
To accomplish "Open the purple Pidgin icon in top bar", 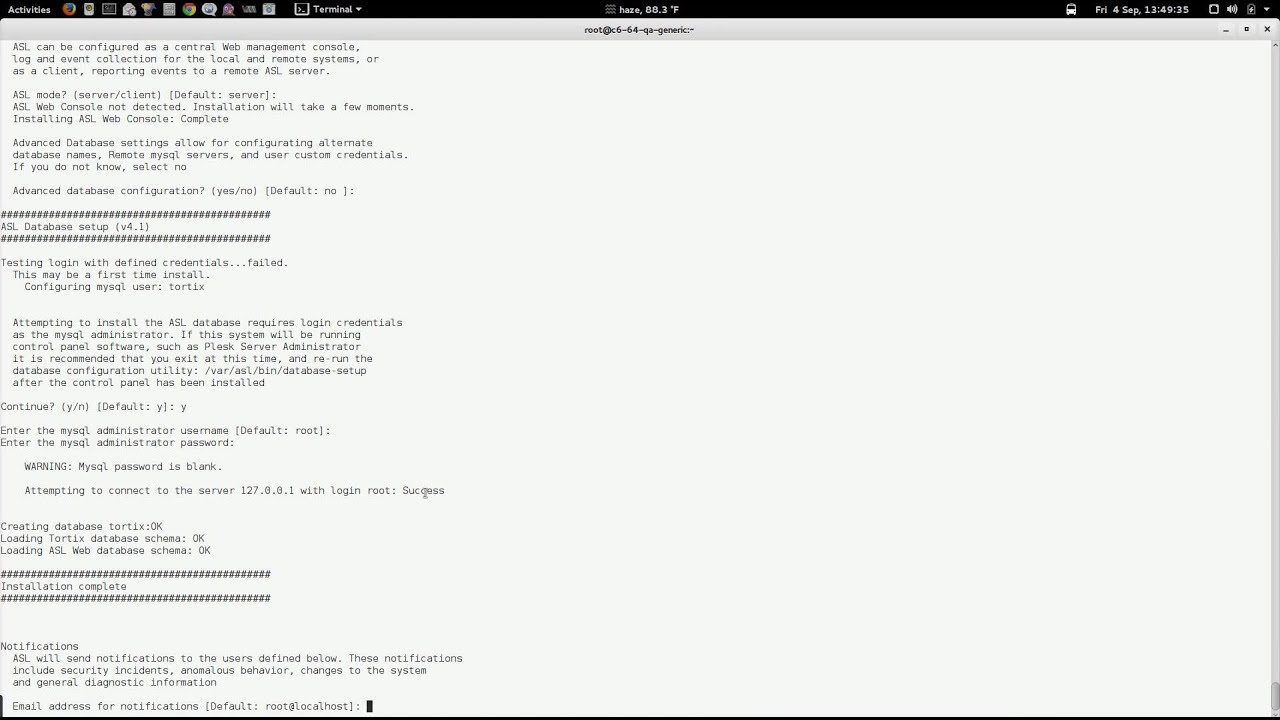I will point(229,9).
